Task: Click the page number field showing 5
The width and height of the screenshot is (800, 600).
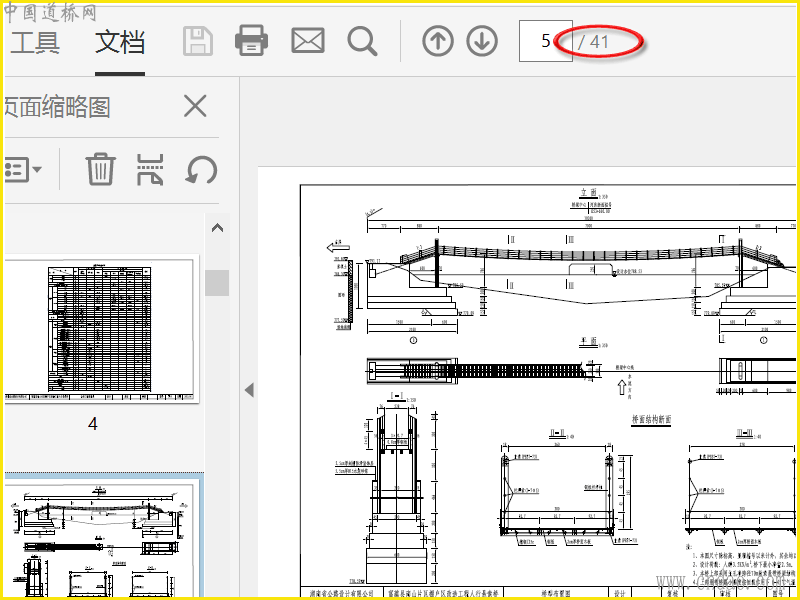Action: tap(545, 41)
